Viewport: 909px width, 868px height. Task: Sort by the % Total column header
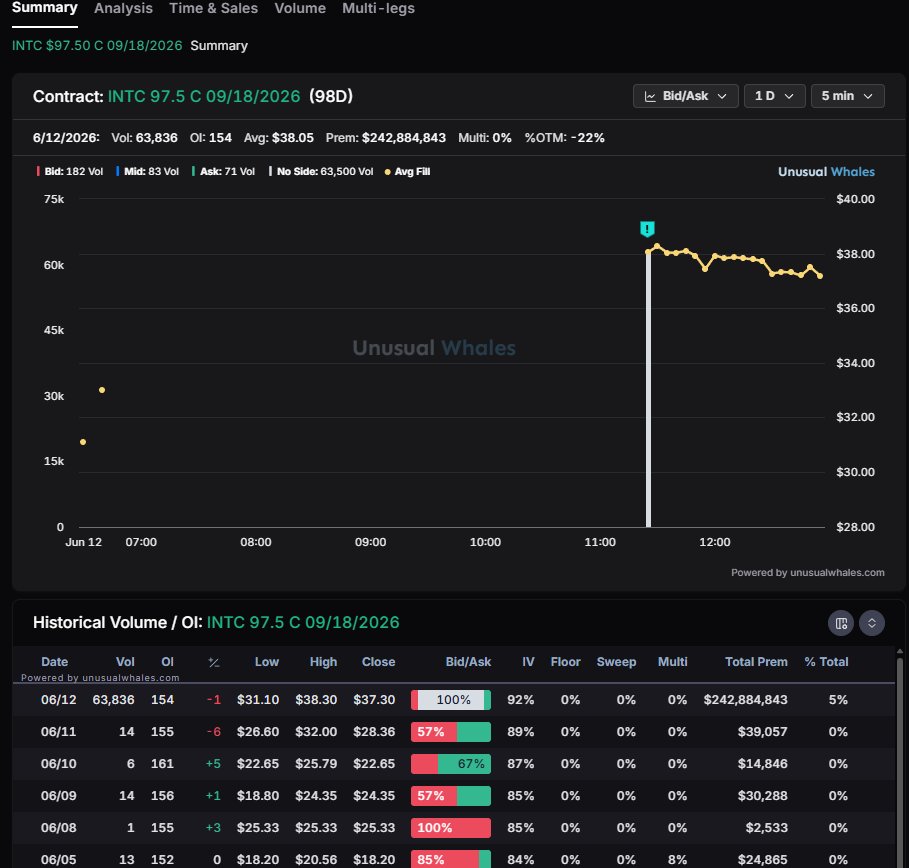[826, 662]
